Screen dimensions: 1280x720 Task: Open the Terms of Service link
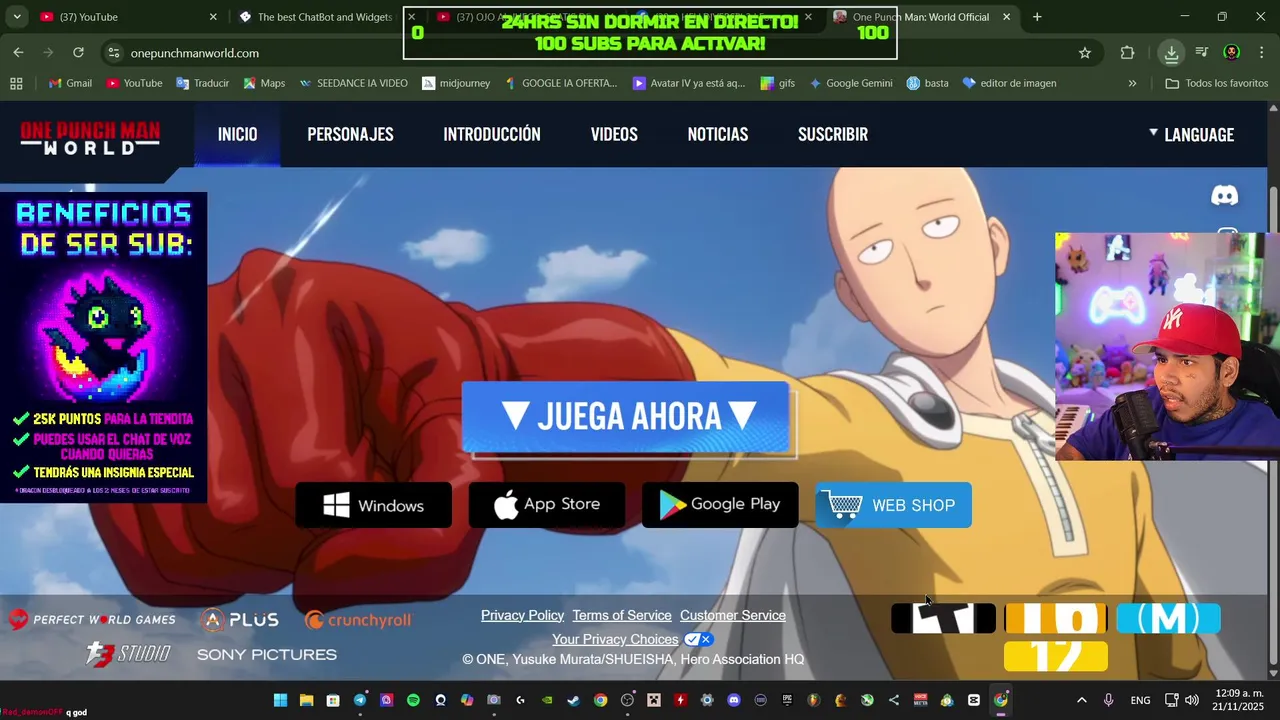pyautogui.click(x=622, y=615)
